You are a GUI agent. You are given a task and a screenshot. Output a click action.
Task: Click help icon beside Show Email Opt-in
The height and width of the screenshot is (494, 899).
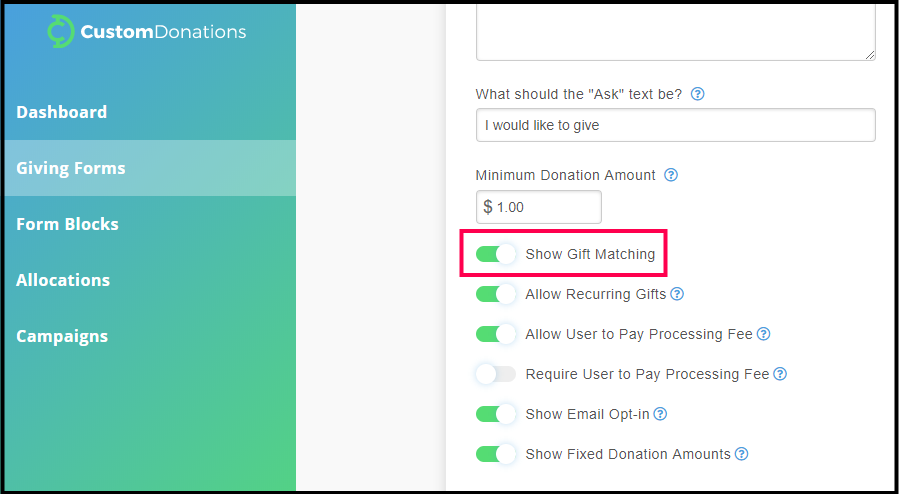[660, 414]
